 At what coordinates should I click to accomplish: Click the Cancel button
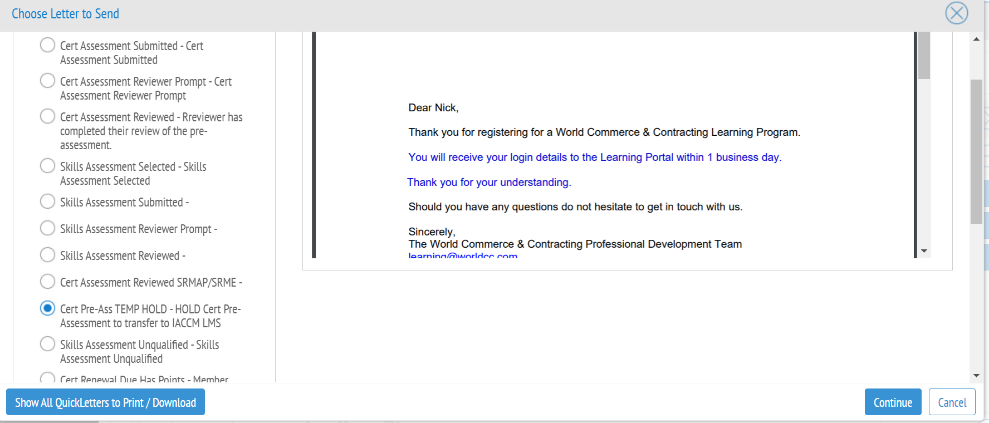(x=952, y=402)
